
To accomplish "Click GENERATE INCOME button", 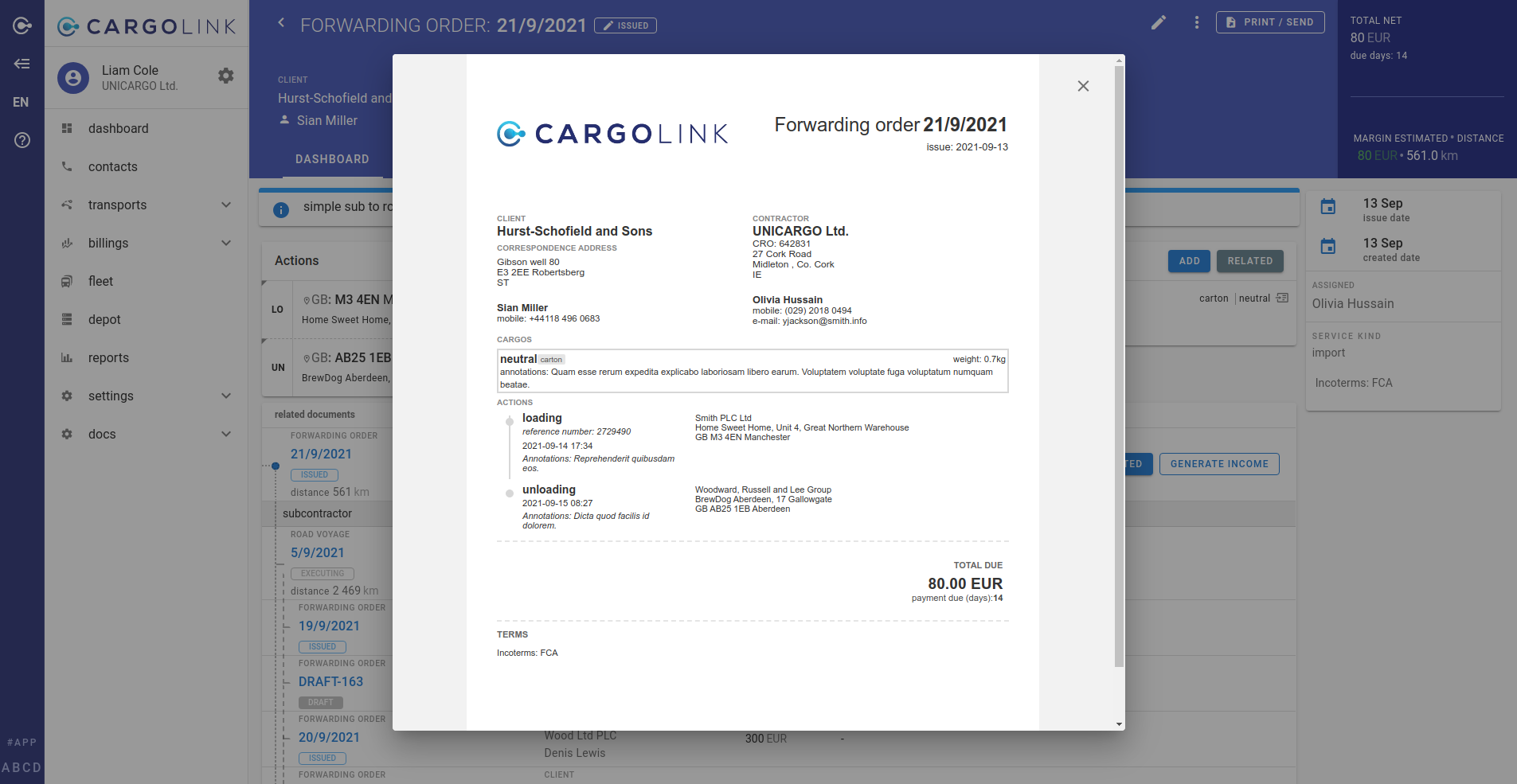I will [1219, 464].
